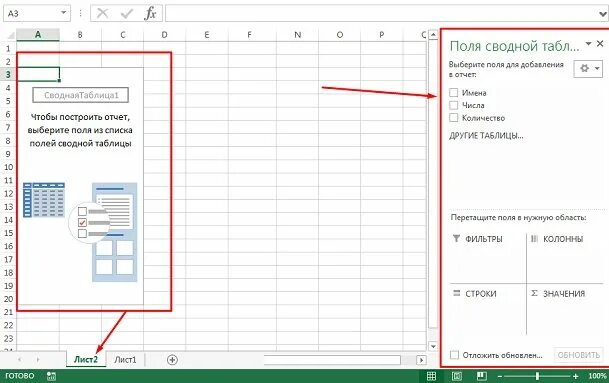Select row 22 header
Viewport: 609px width, 383px height.
point(8,325)
